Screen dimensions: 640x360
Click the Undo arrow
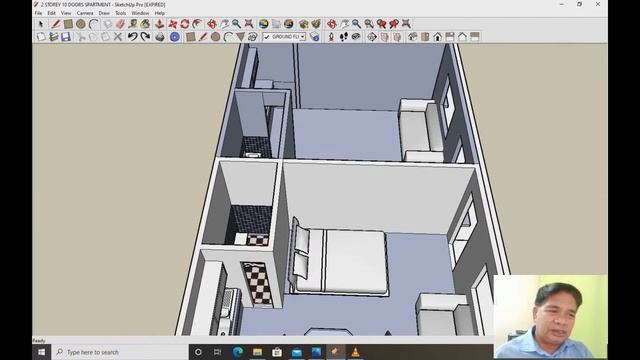[x=132, y=37]
